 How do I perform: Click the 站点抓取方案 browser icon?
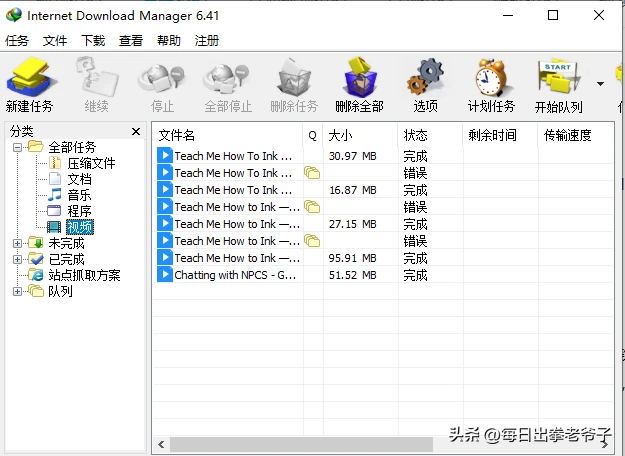click(35, 275)
